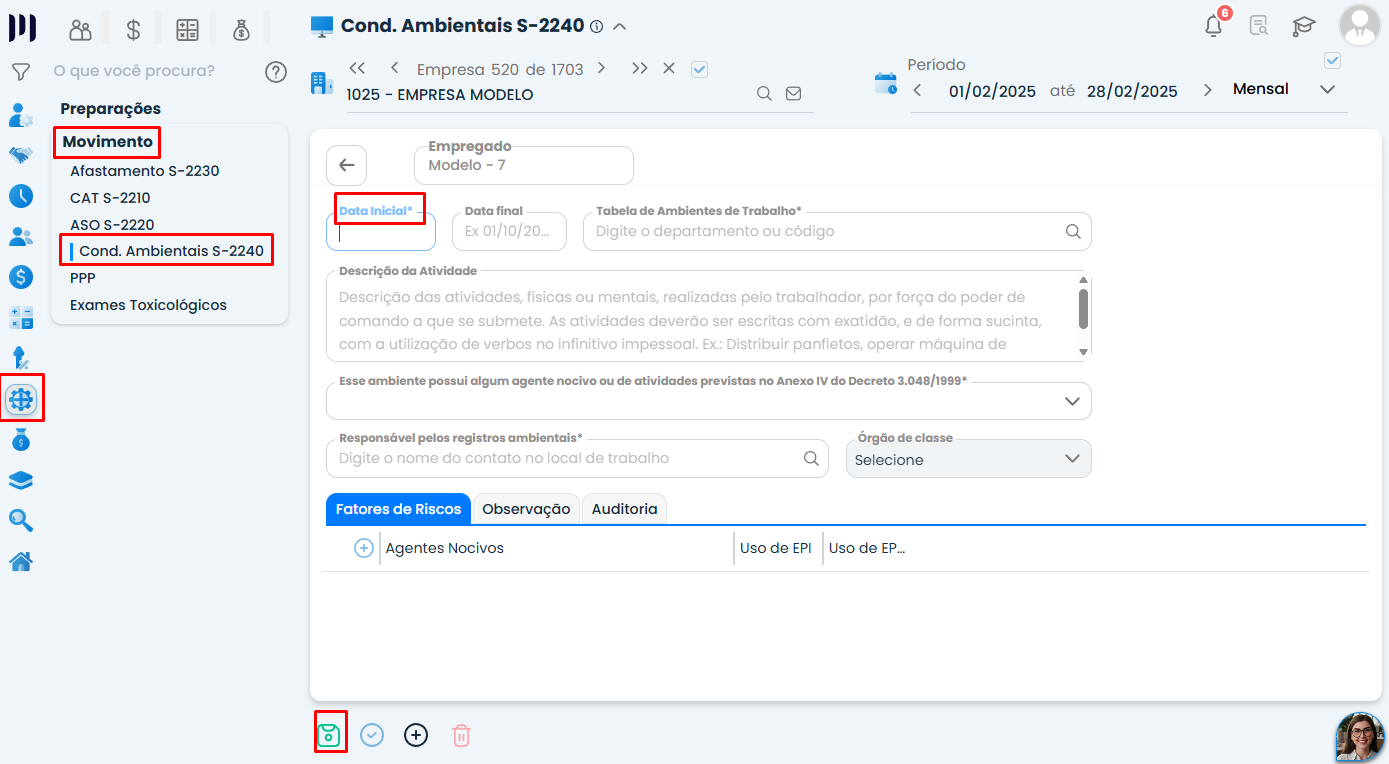
Task: Go to next company arrow
Action: (601, 68)
